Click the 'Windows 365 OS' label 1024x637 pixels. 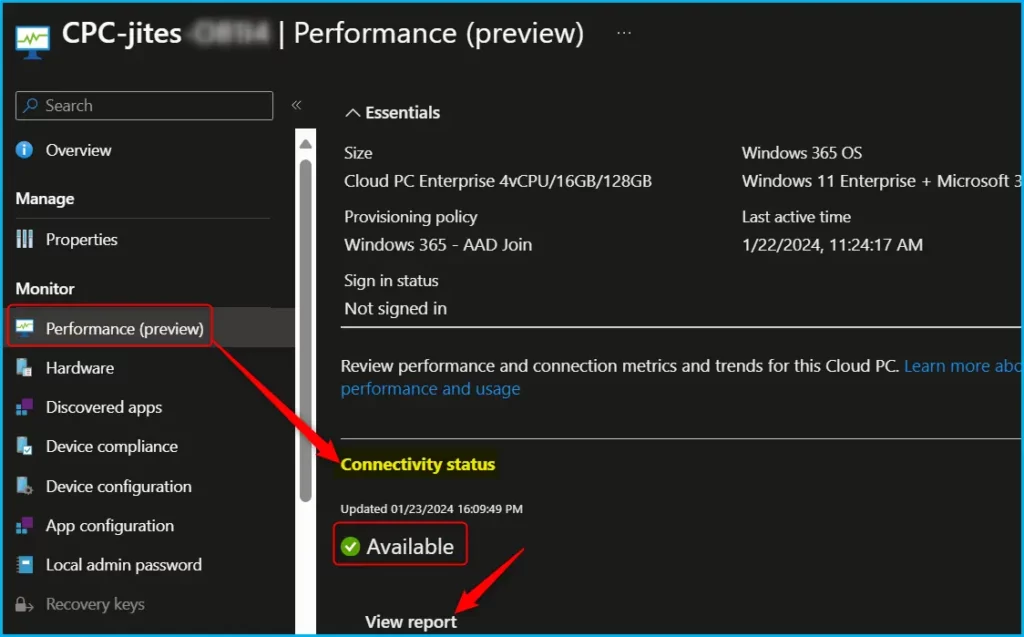(x=802, y=153)
